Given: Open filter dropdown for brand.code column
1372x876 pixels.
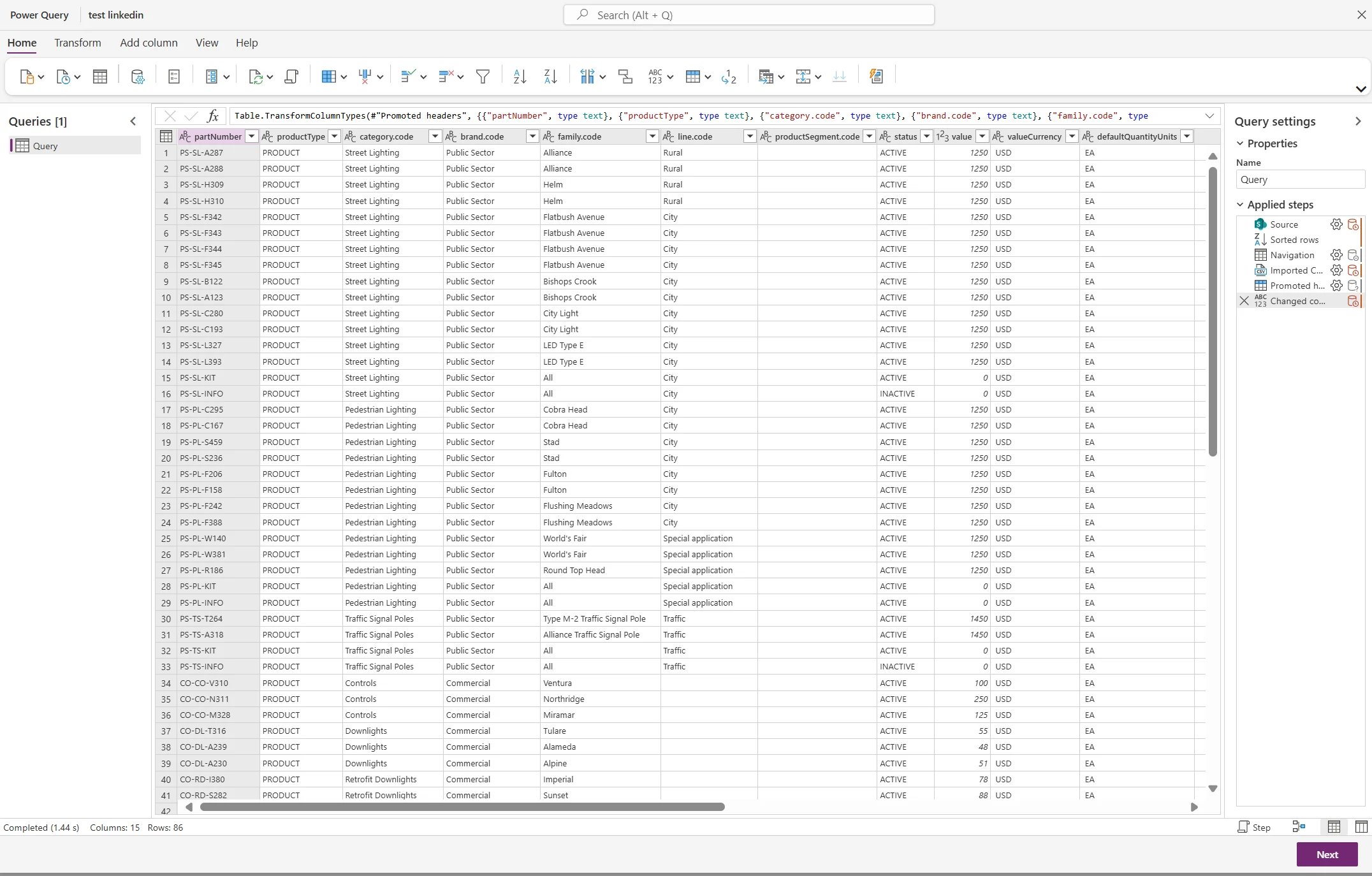Looking at the screenshot, I should coord(532,136).
